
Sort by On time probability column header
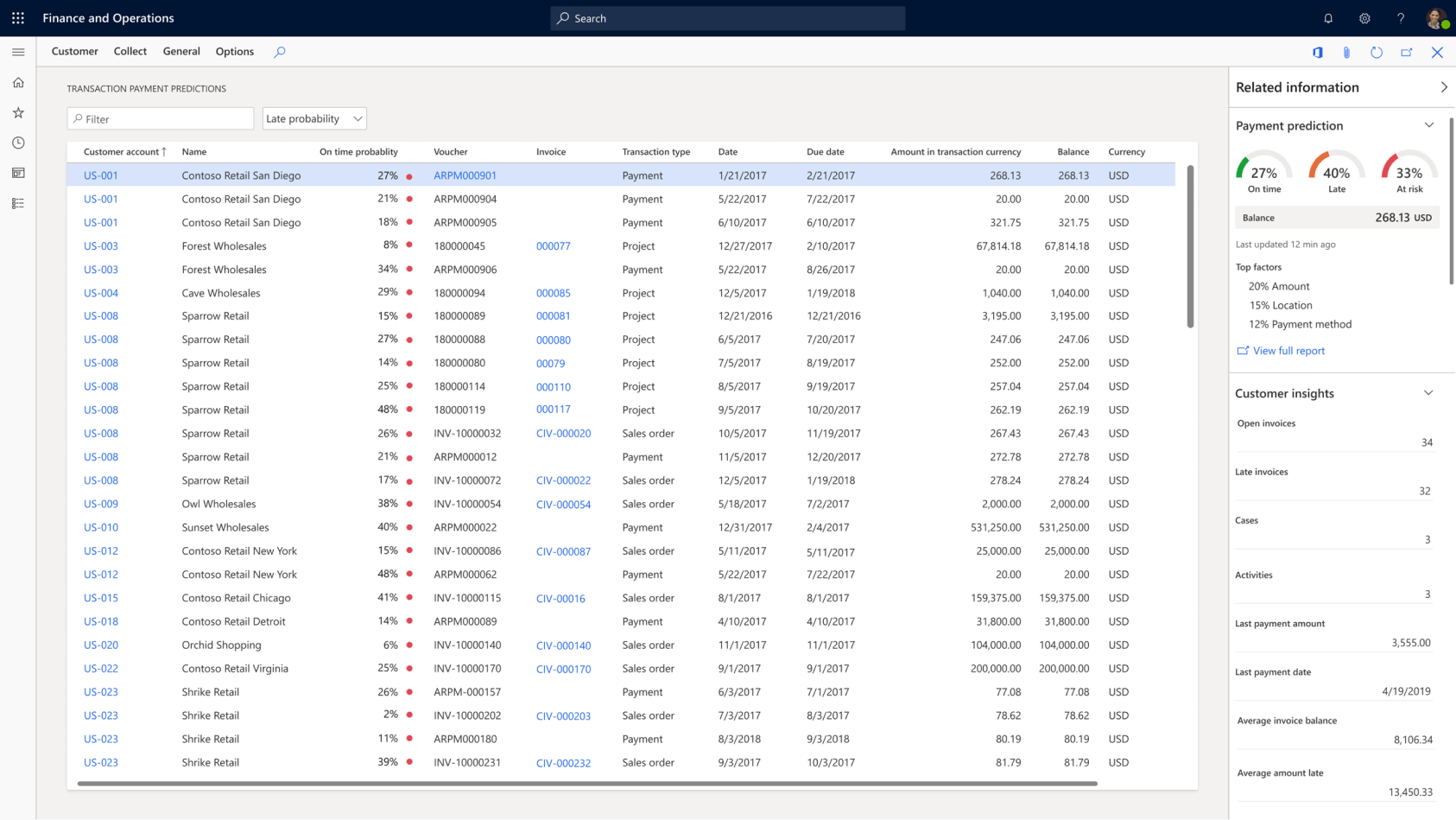[x=358, y=151]
